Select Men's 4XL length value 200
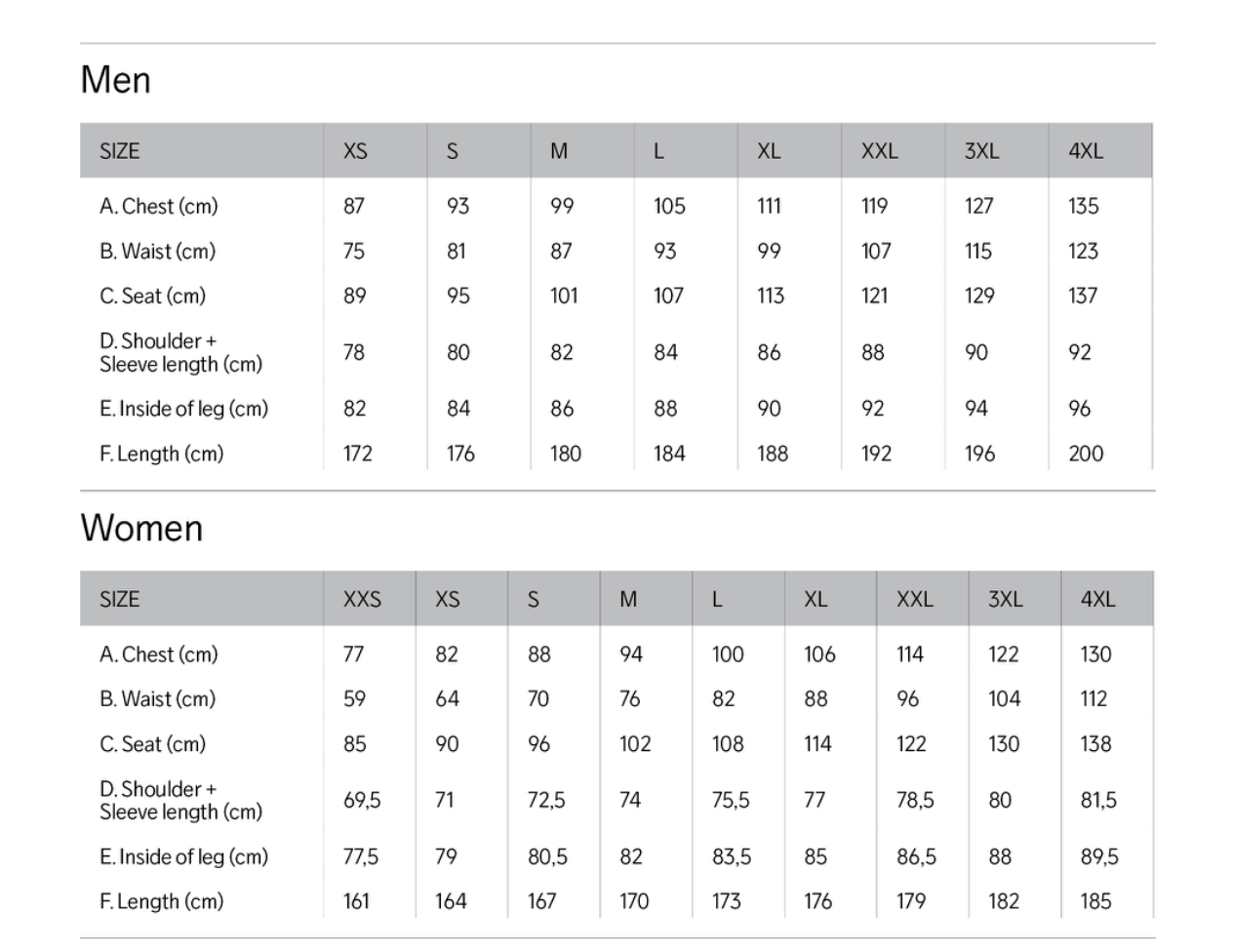Screen dimensions: 1233x952 [x=1086, y=454]
